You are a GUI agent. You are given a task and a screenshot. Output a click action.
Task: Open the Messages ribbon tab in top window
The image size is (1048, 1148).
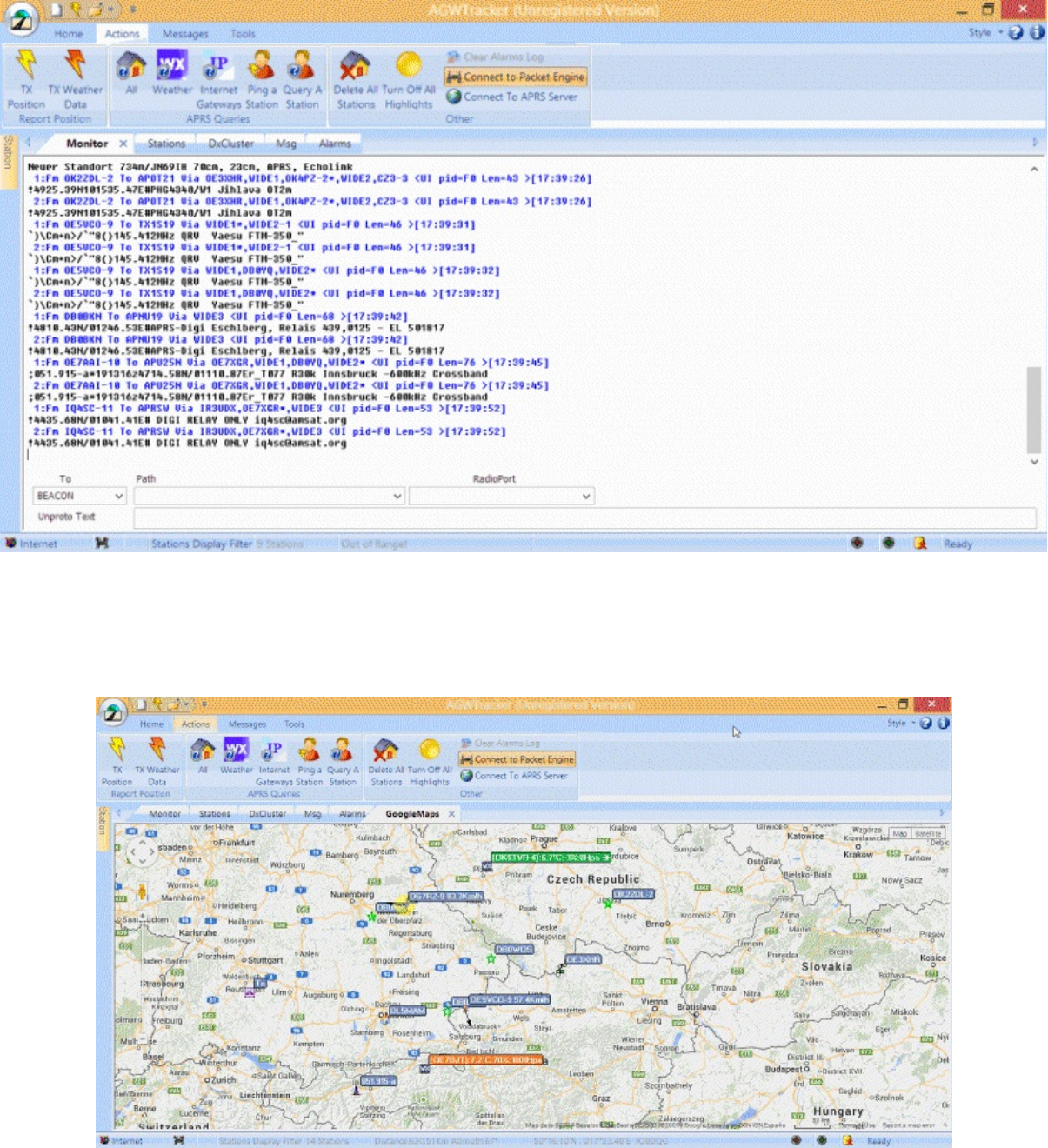pos(185,34)
